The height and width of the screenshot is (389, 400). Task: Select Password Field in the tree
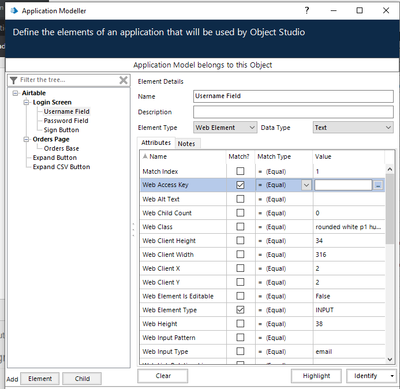tap(66, 121)
